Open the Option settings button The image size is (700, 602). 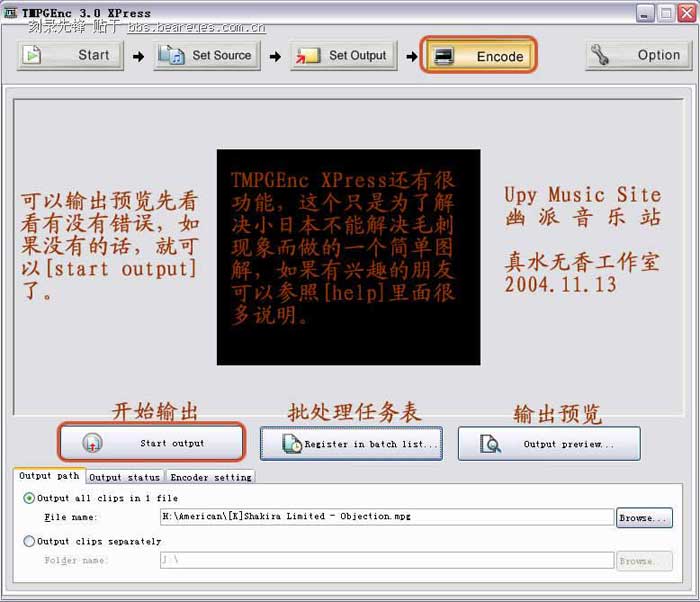(x=639, y=55)
